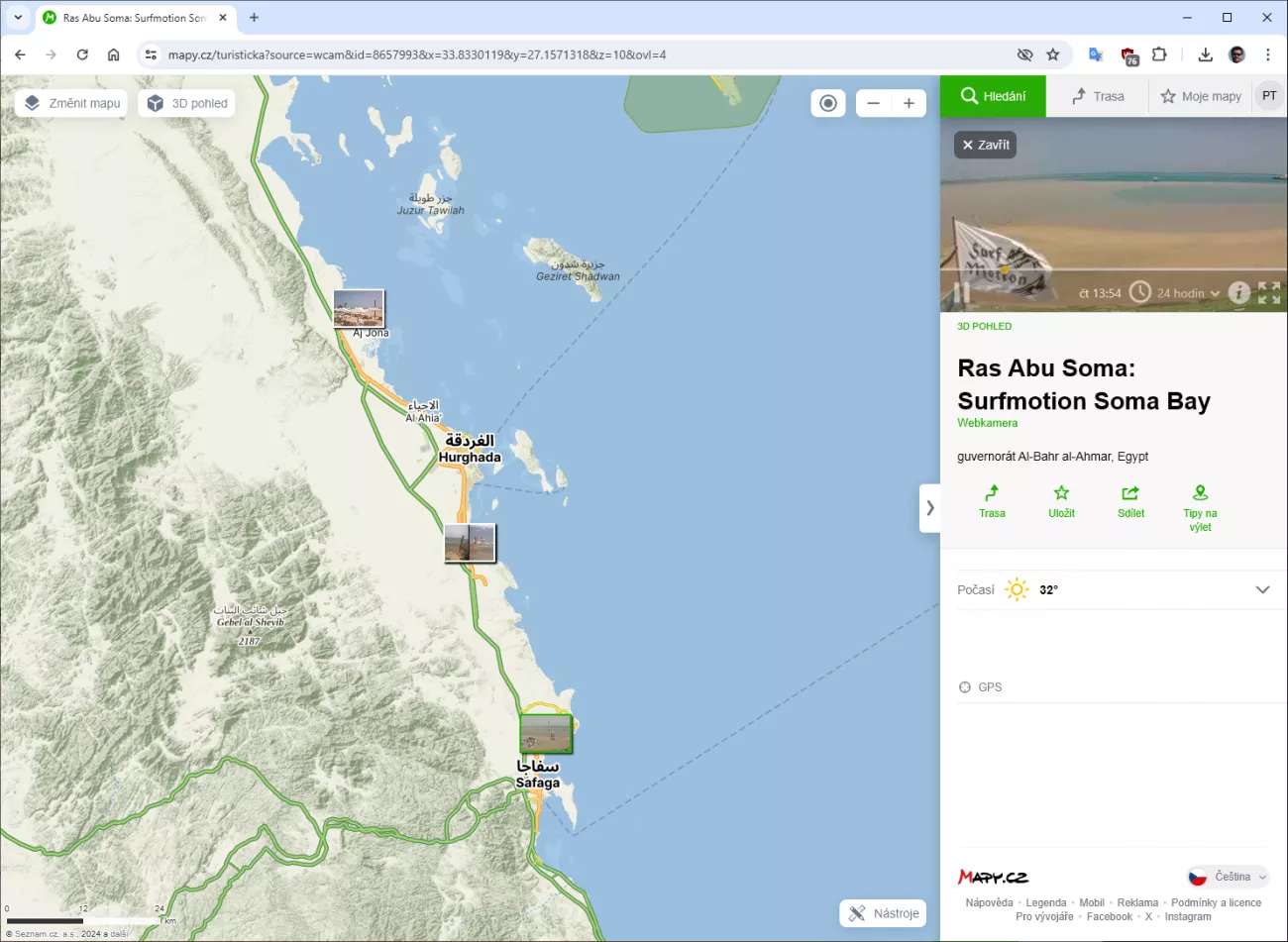The height and width of the screenshot is (942, 1288).
Task: Close webcam preview with Zavřít
Action: click(985, 145)
